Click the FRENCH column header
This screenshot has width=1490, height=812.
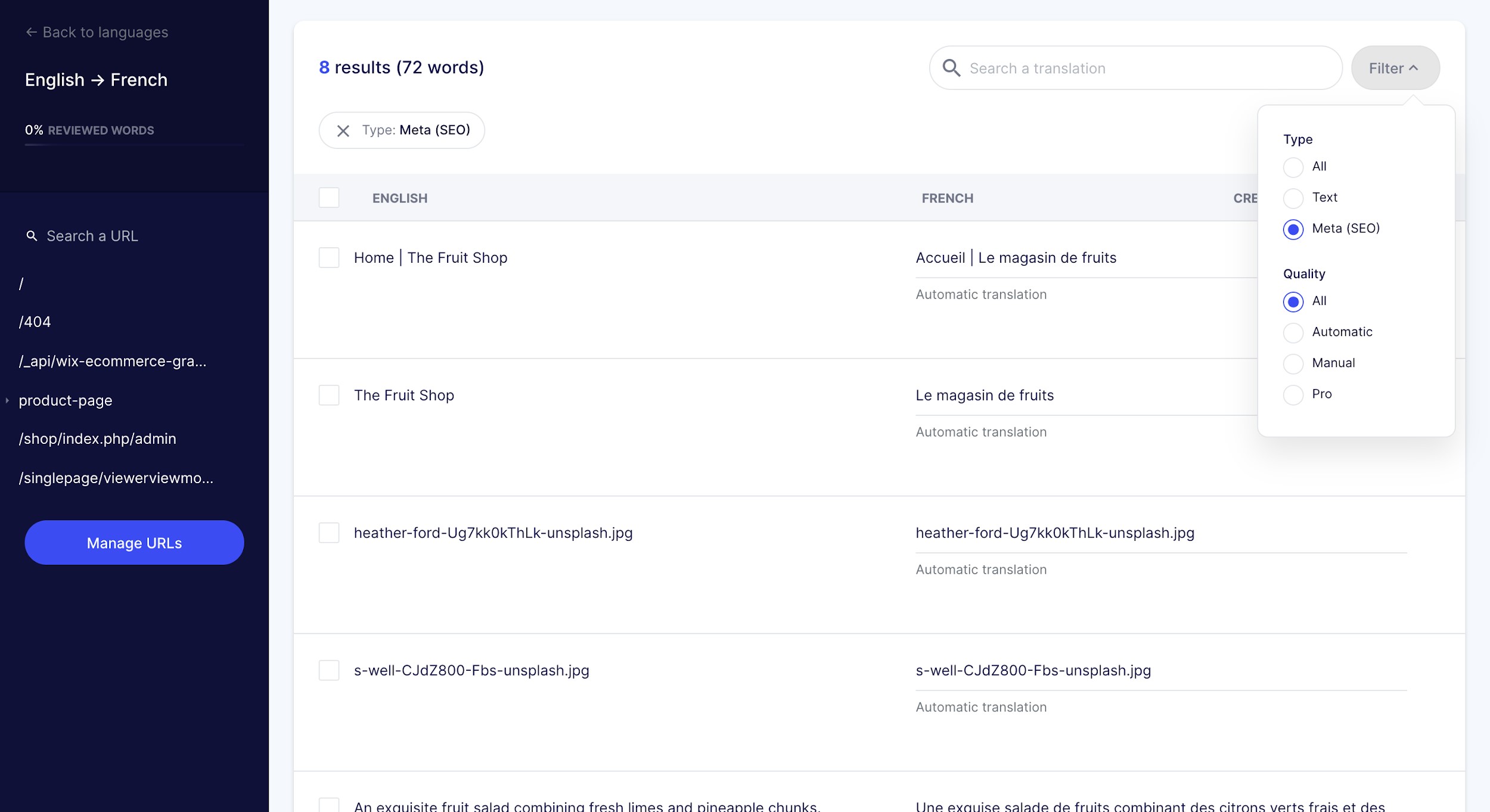[948, 198]
